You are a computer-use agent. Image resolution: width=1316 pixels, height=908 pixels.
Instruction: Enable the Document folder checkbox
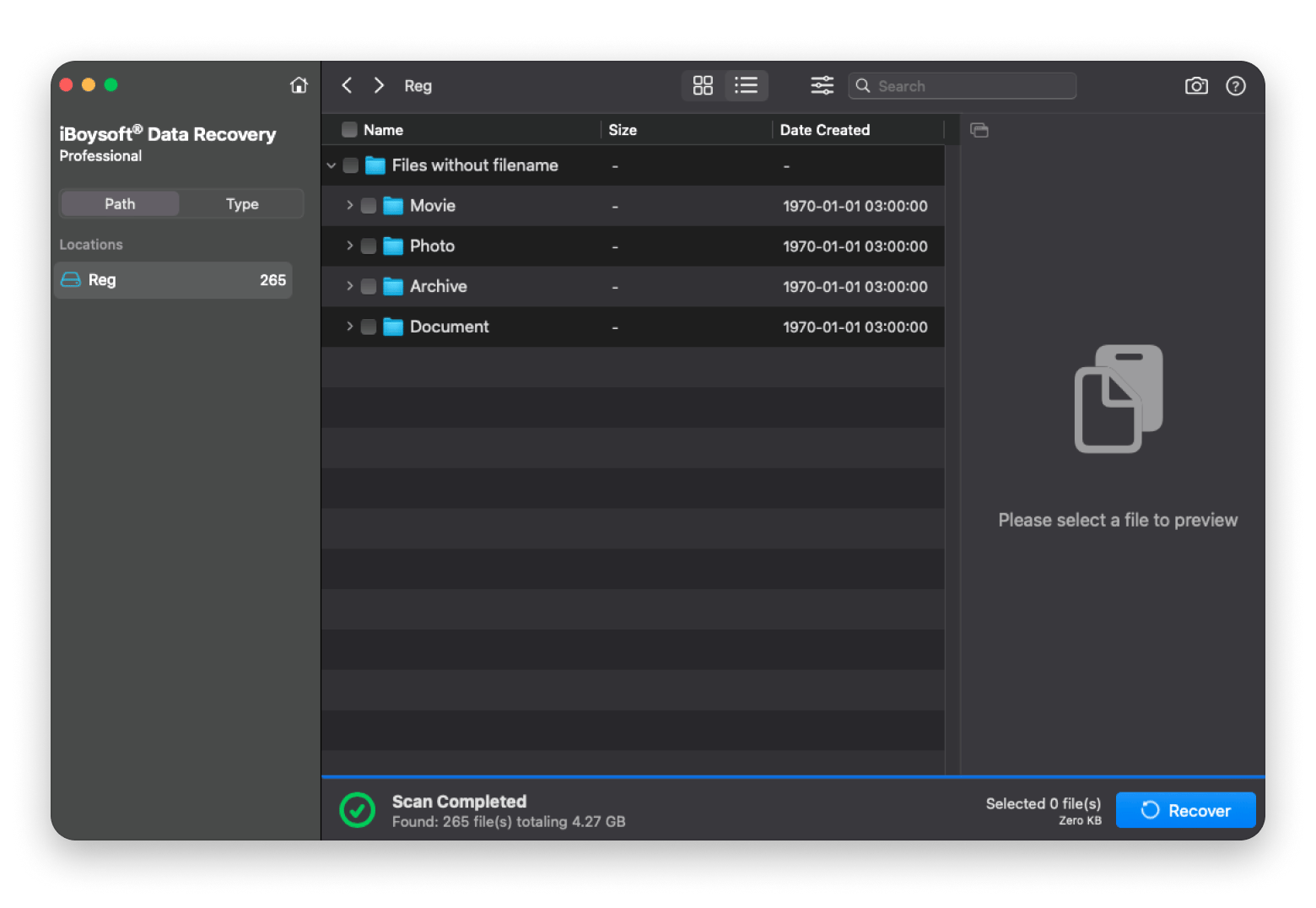coord(369,327)
